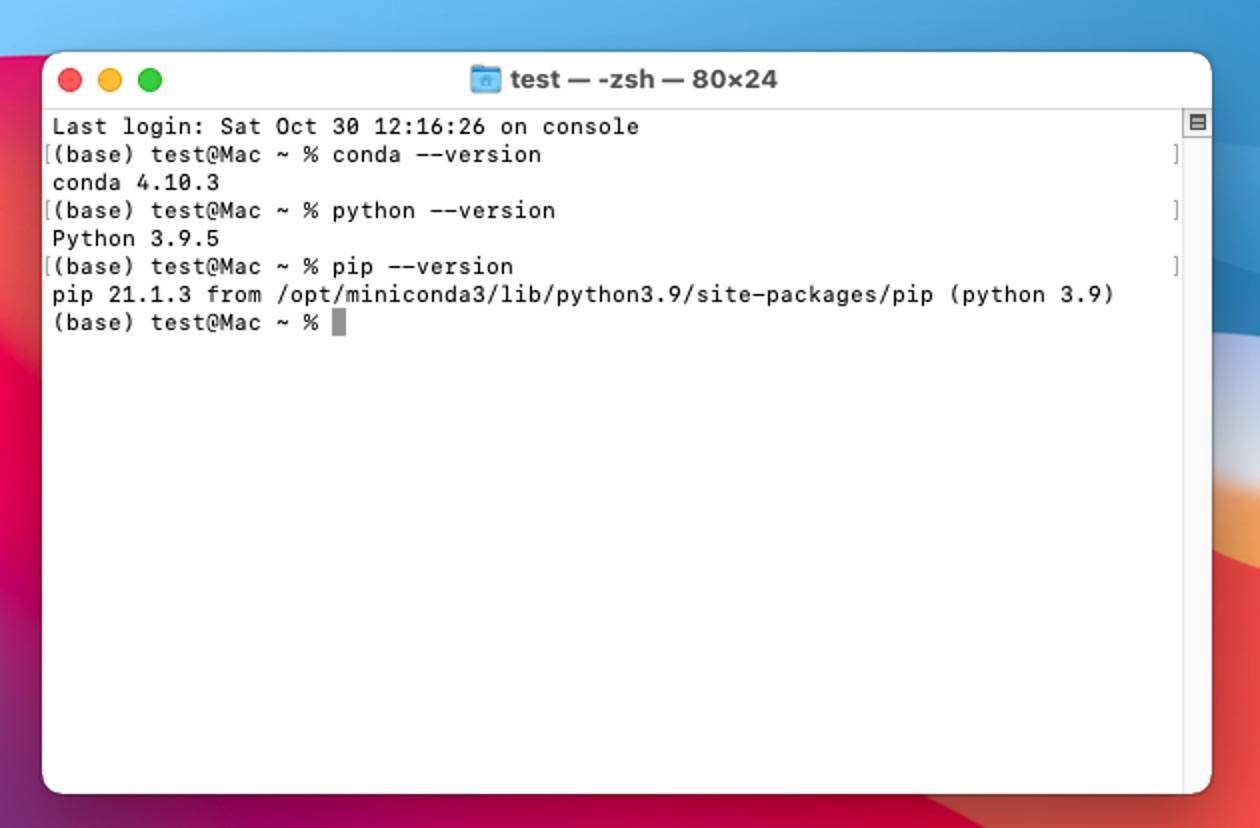Click the green full-screen window button
Viewport: 1260px width, 828px height.
click(x=150, y=80)
